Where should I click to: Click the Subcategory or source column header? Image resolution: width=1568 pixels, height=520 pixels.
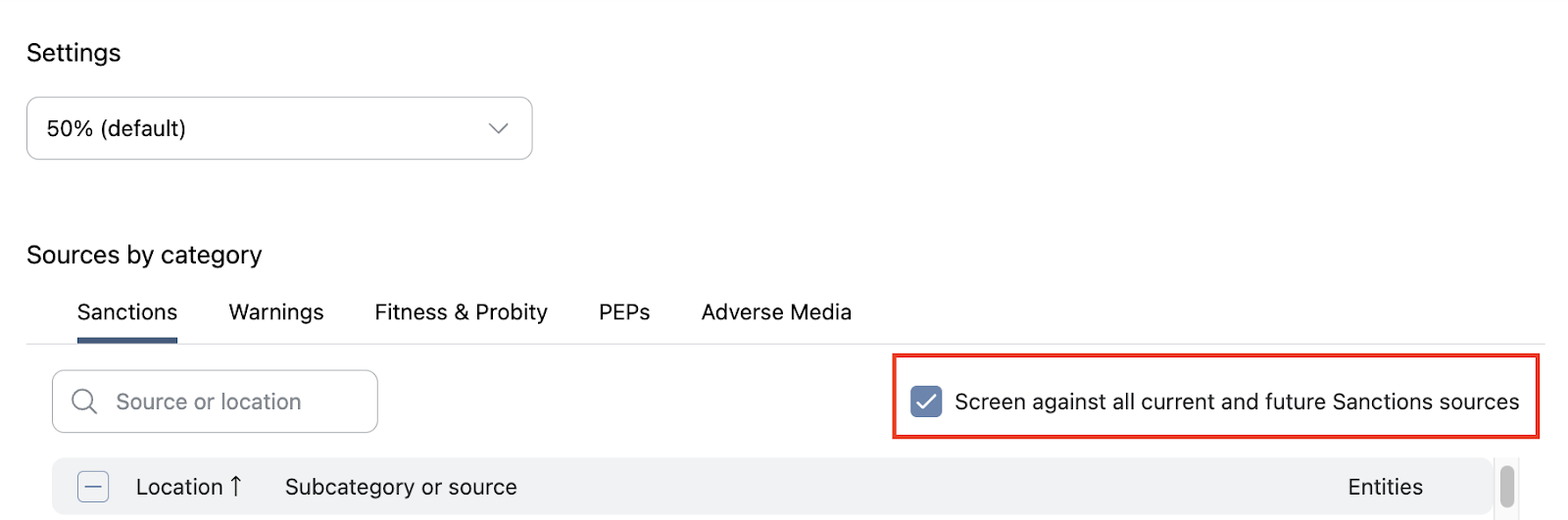[401, 487]
